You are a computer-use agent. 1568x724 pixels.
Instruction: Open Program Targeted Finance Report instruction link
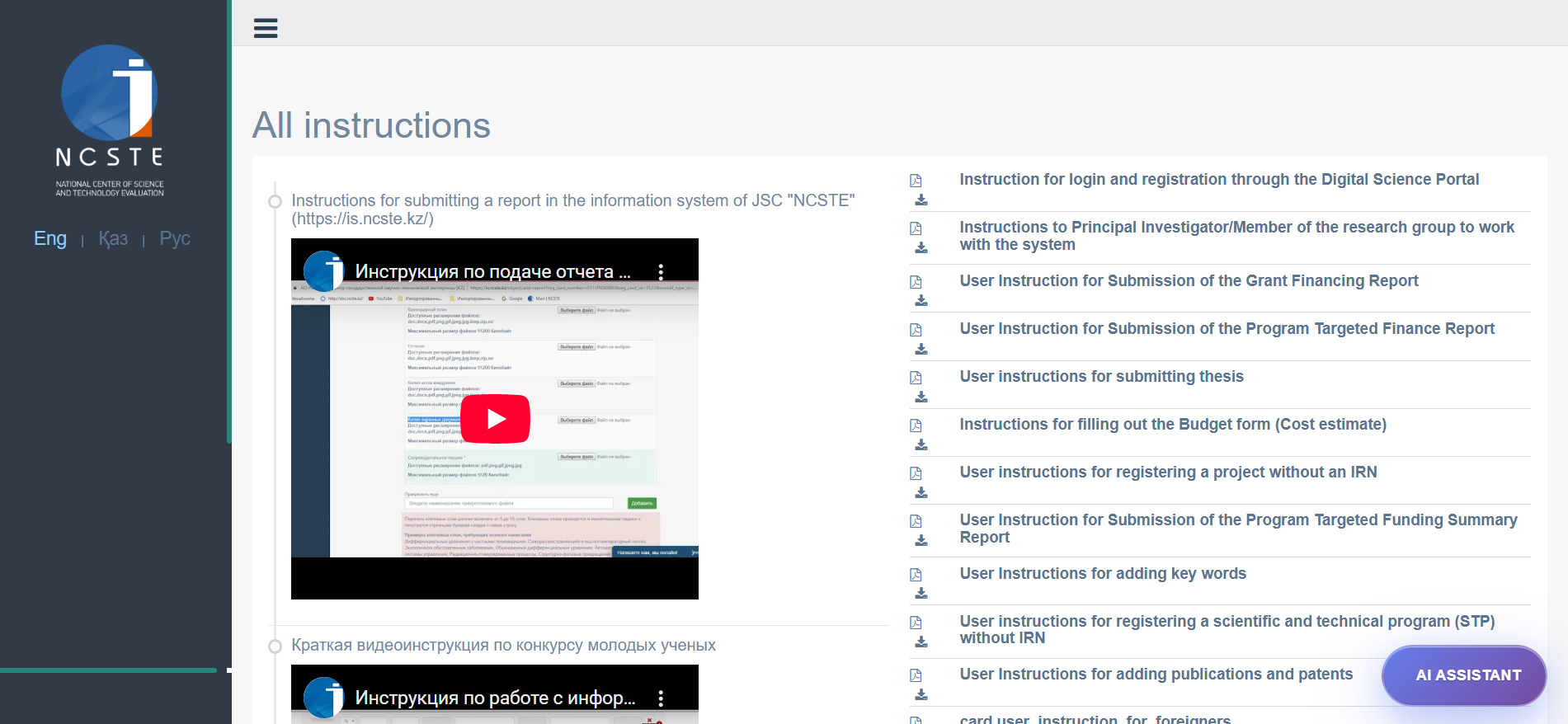1227,328
